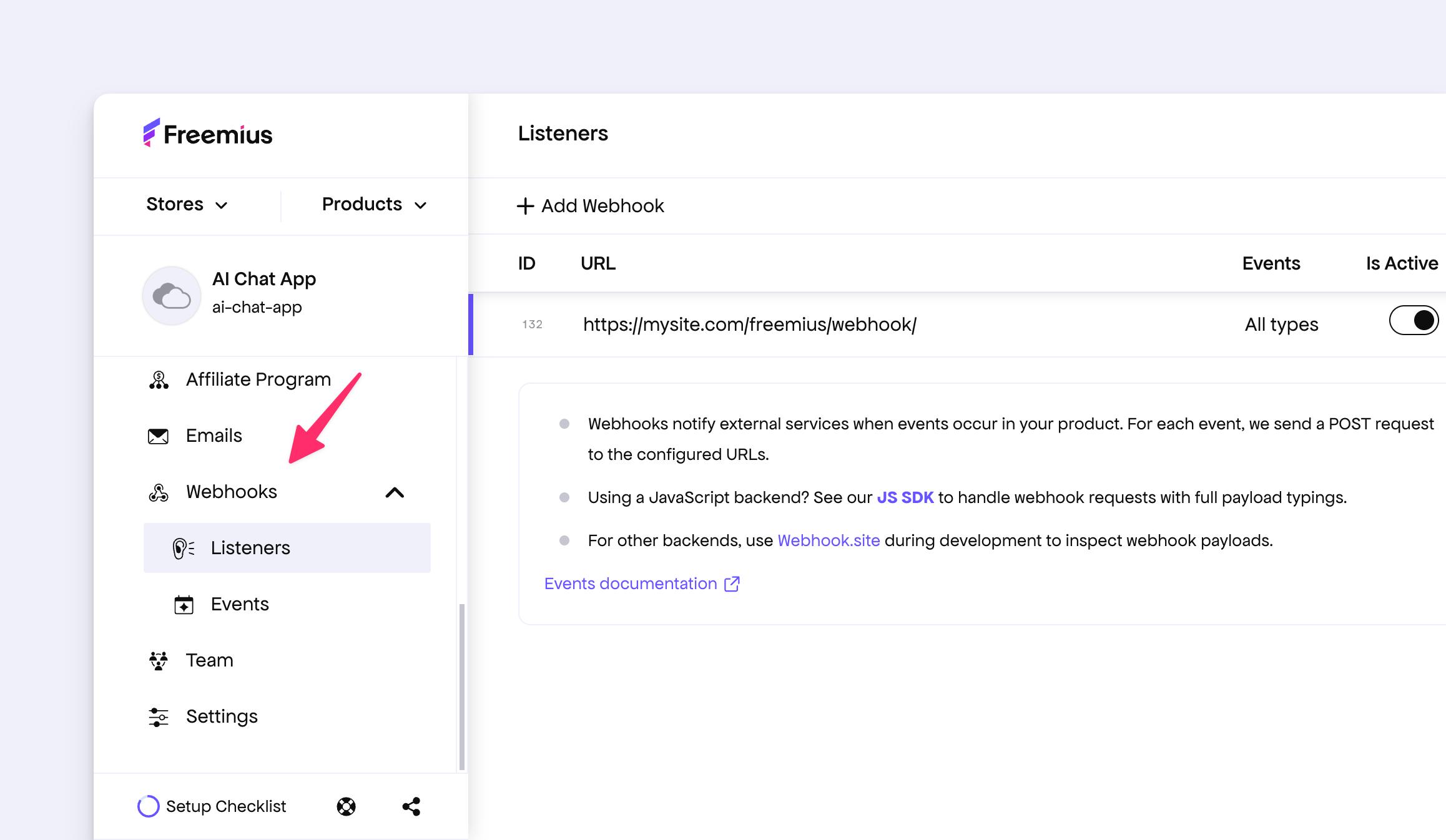
Task: Click the Settings sliders icon
Action: coord(159,716)
